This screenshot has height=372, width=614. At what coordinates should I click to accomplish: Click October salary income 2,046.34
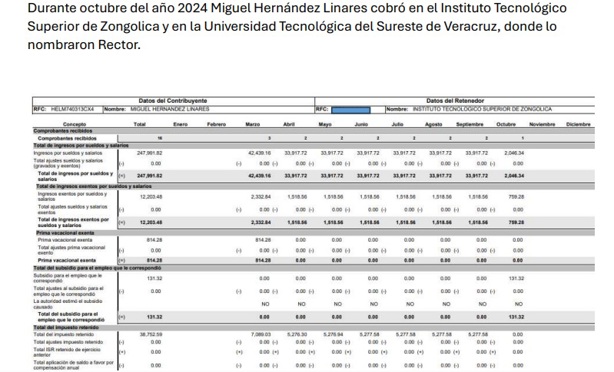pyautogui.click(x=514, y=153)
